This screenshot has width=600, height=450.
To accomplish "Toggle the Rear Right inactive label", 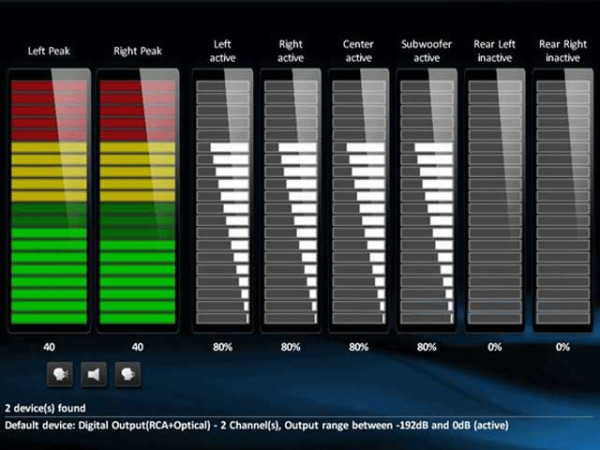I will point(563,50).
